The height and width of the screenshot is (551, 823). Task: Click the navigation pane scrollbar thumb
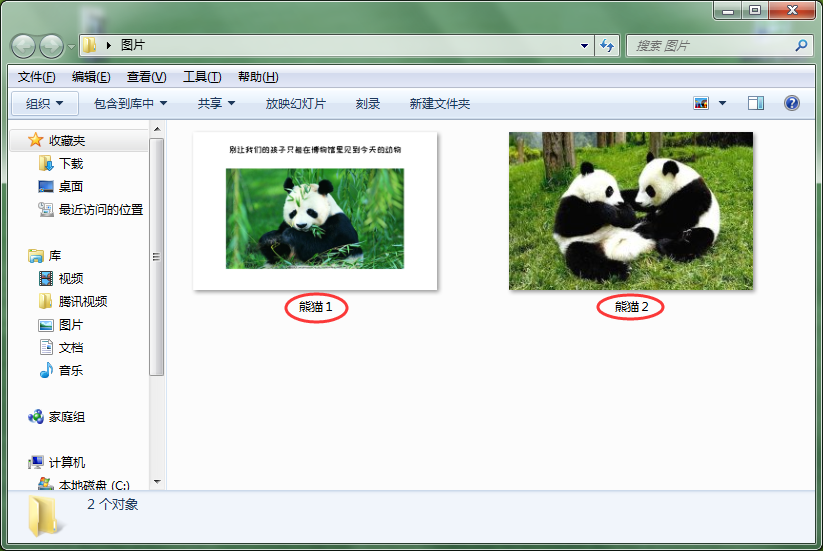[x=156, y=257]
